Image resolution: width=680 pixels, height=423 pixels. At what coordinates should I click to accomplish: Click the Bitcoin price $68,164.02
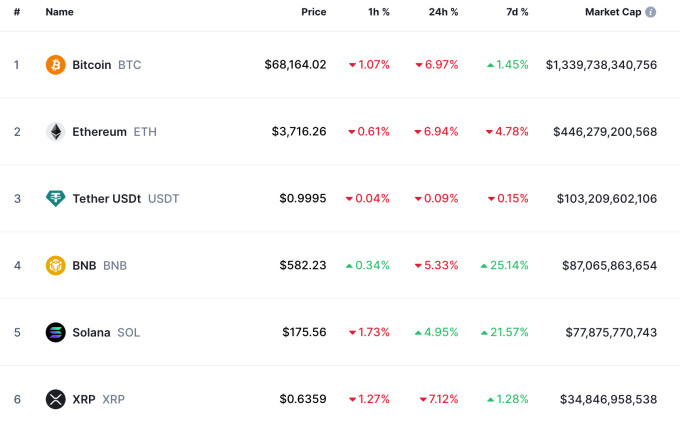pyautogui.click(x=295, y=65)
